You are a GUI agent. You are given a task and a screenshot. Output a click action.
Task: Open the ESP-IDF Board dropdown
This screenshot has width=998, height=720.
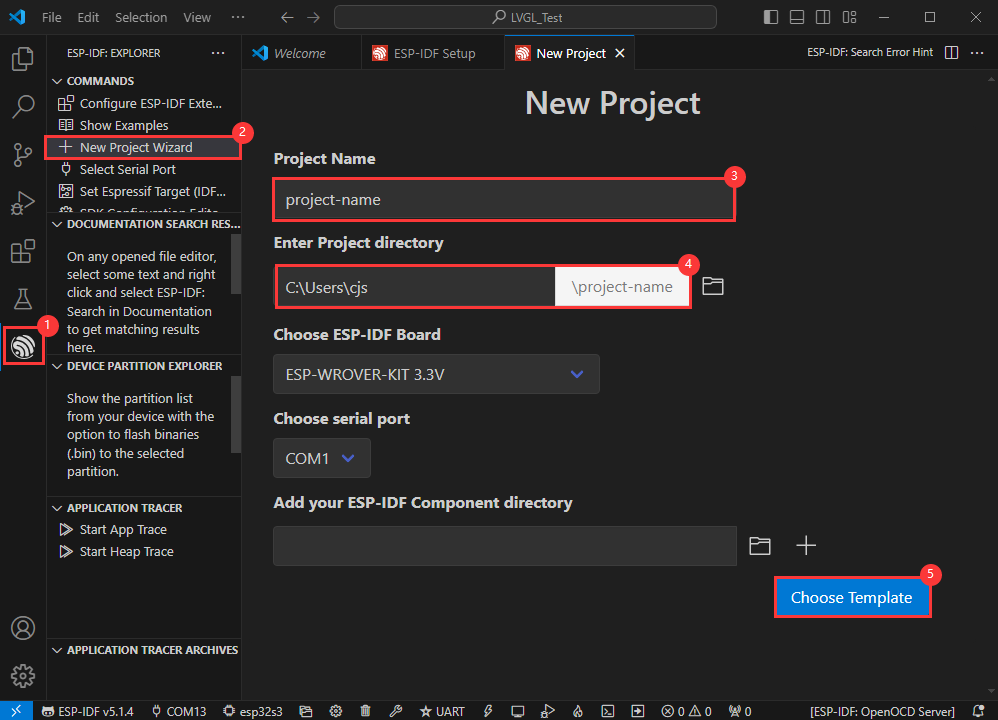point(436,374)
